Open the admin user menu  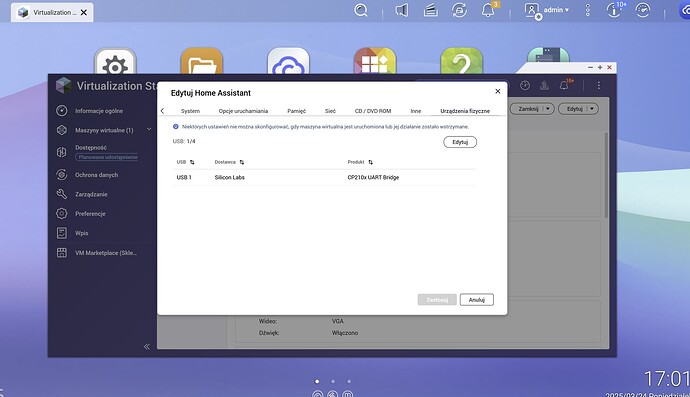[547, 10]
